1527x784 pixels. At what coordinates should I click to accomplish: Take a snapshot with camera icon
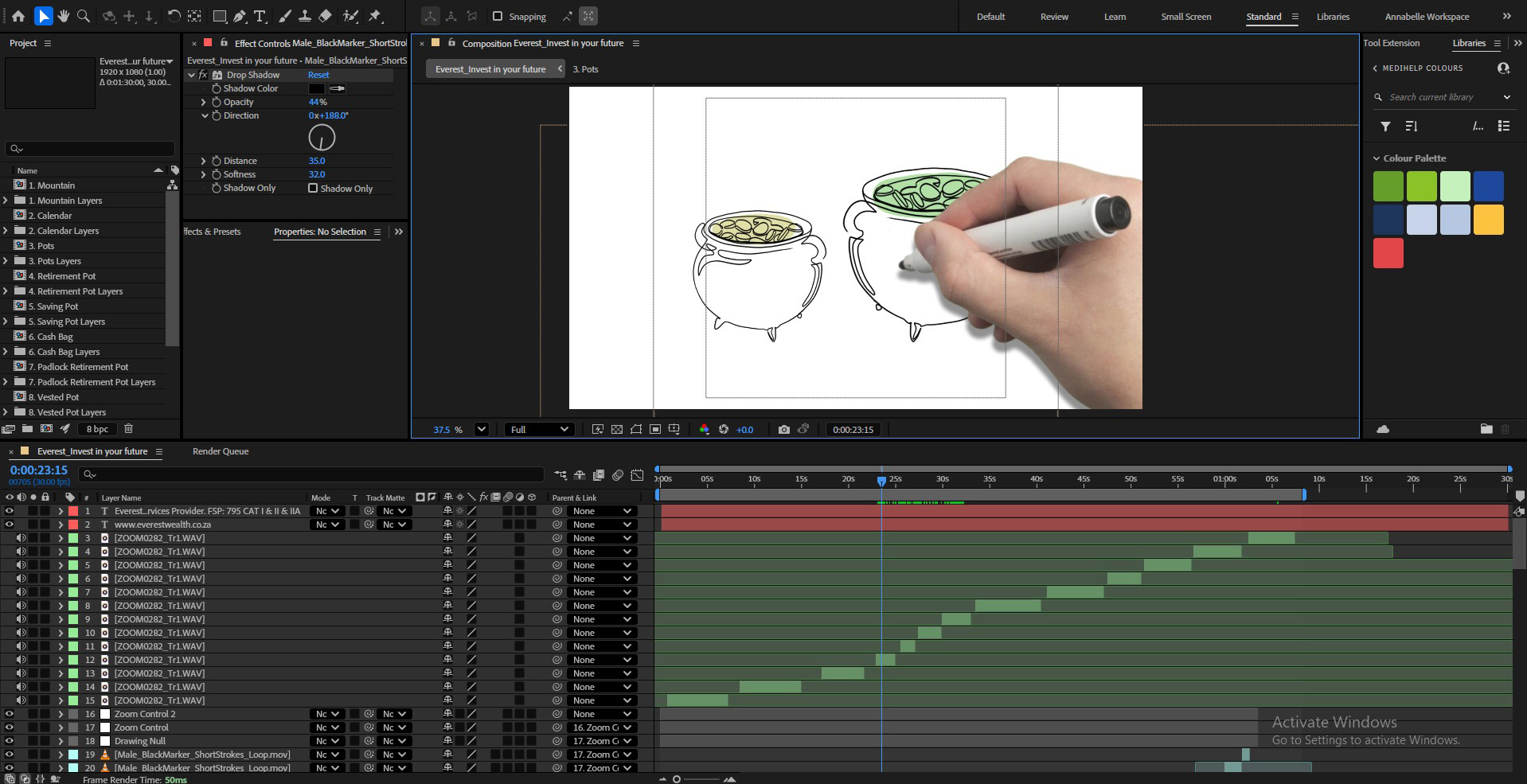[783, 429]
